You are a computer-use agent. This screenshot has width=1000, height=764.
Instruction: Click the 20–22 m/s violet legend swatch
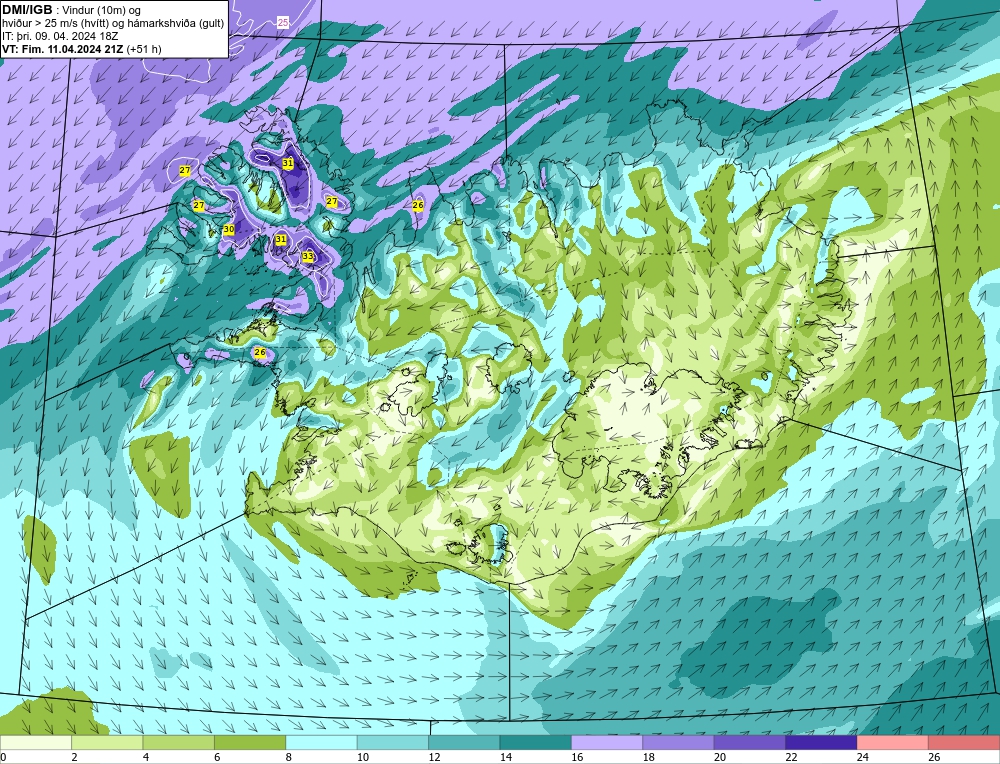coord(750,742)
